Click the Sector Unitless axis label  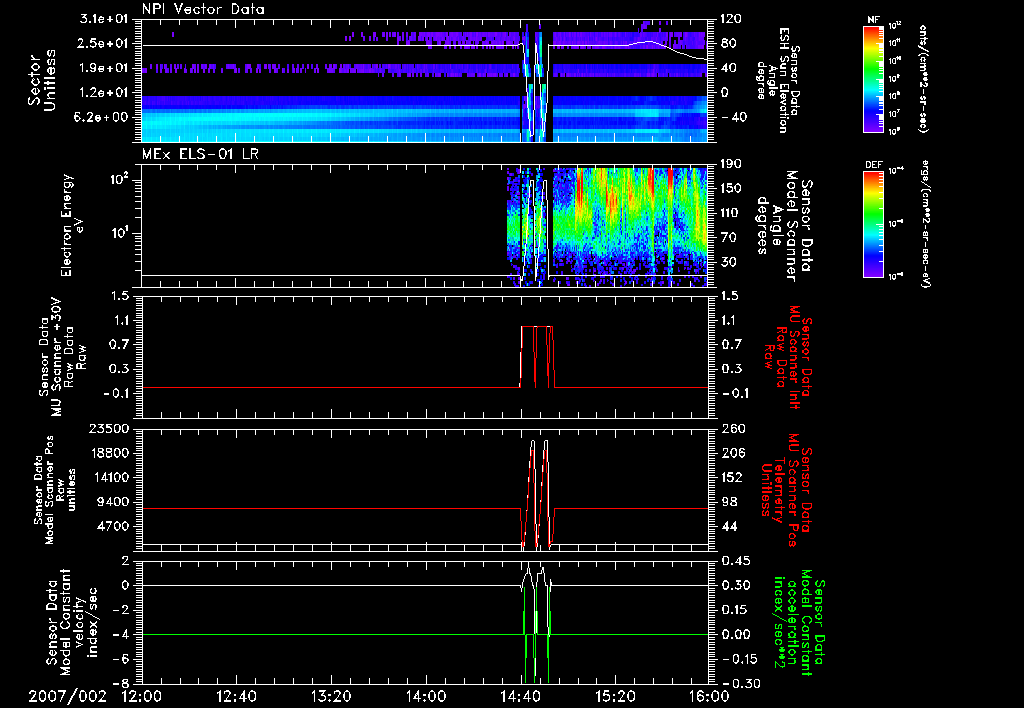point(41,78)
